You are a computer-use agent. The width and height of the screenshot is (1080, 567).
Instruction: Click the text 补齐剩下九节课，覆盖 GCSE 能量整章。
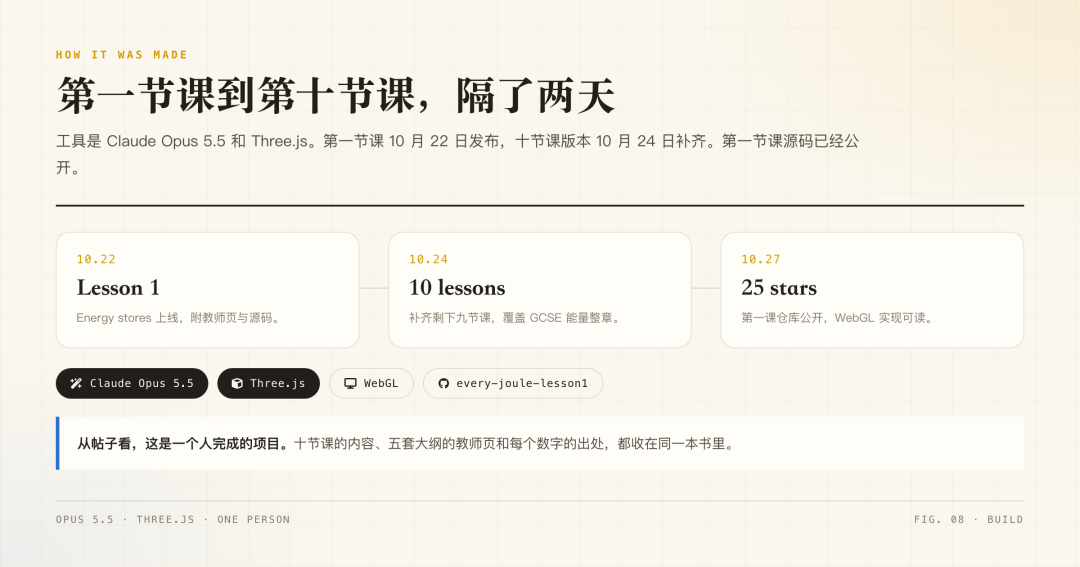pos(516,318)
